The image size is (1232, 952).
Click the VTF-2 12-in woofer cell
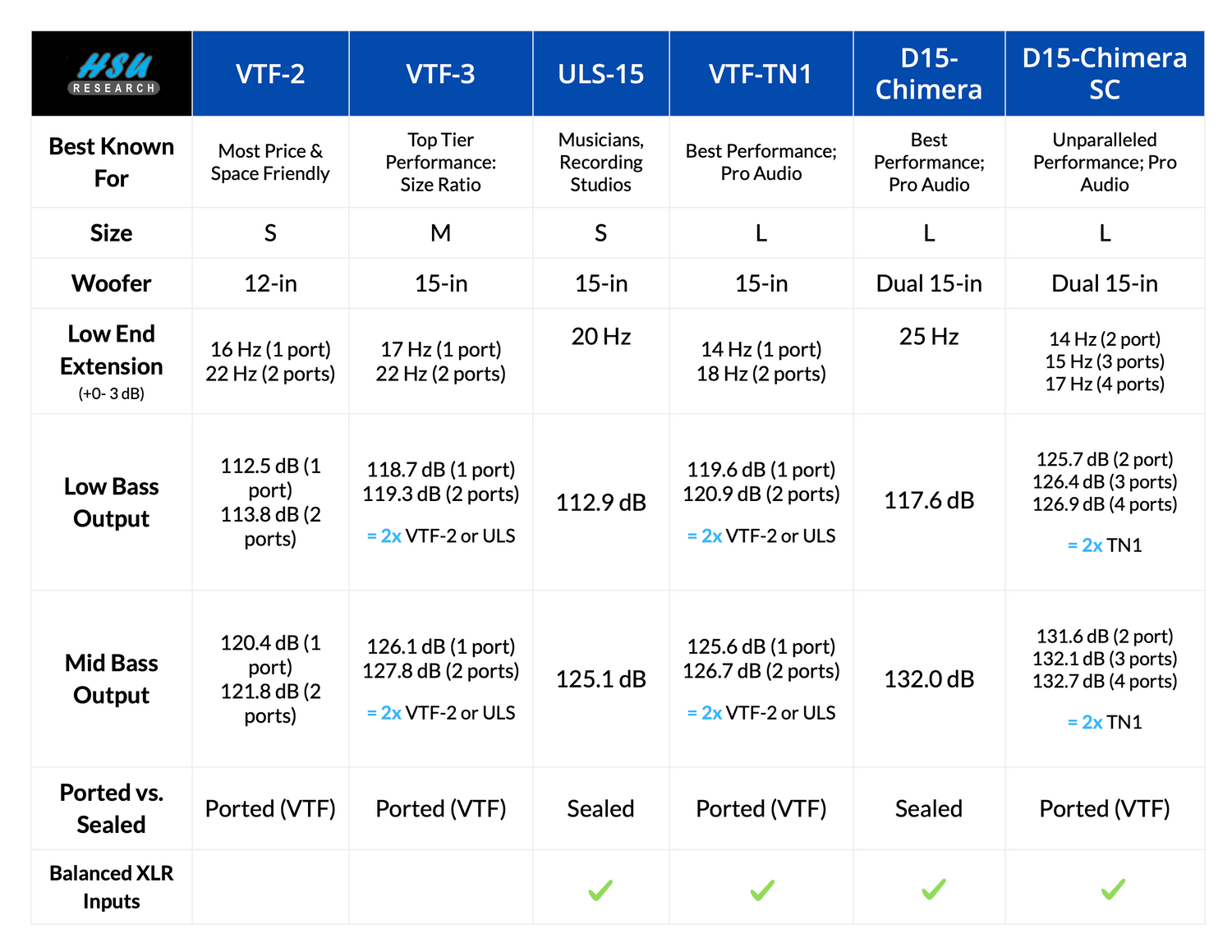click(x=270, y=283)
